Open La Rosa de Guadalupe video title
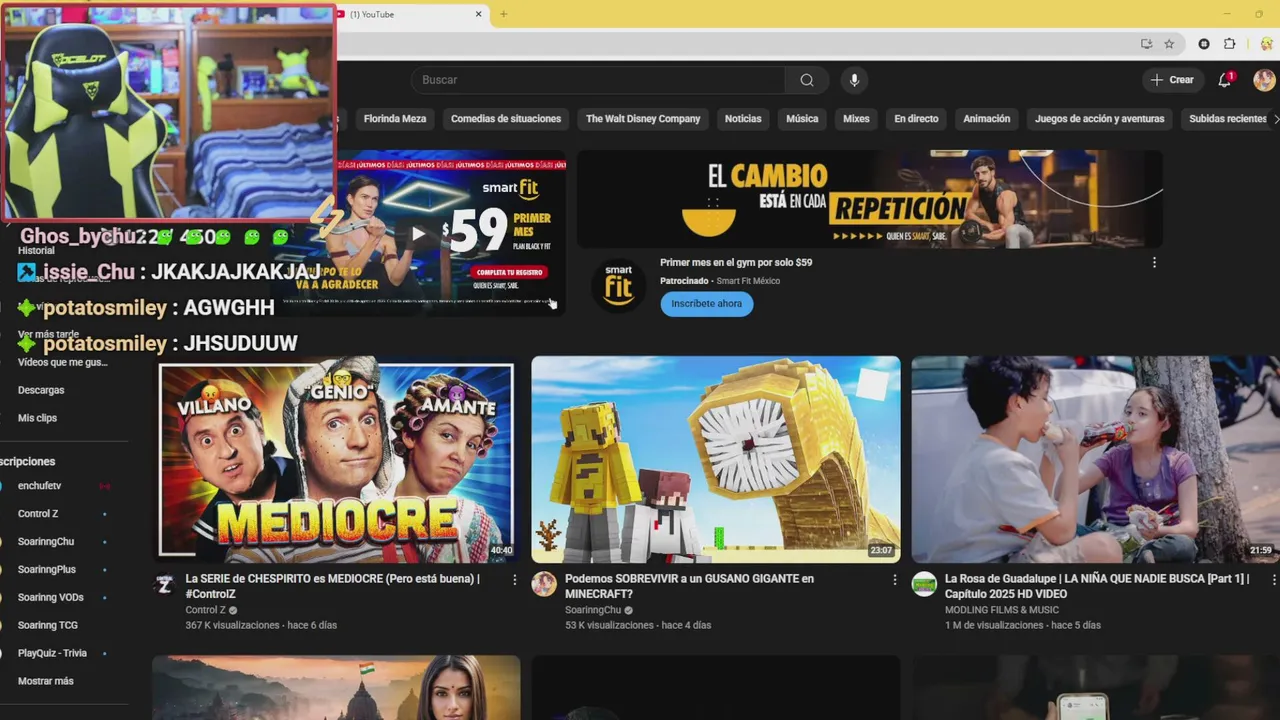The width and height of the screenshot is (1280, 720). 1097,586
